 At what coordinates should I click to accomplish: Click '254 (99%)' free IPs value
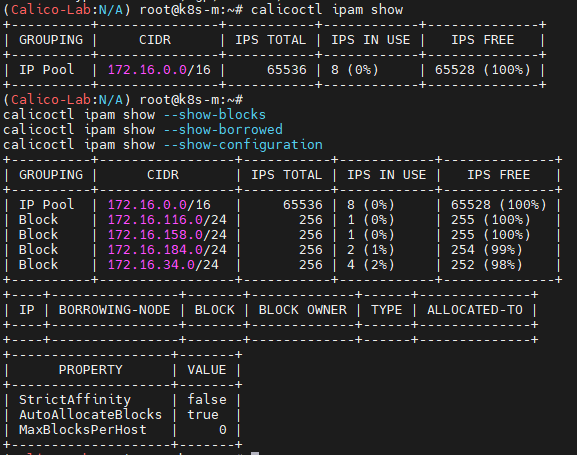(486, 250)
